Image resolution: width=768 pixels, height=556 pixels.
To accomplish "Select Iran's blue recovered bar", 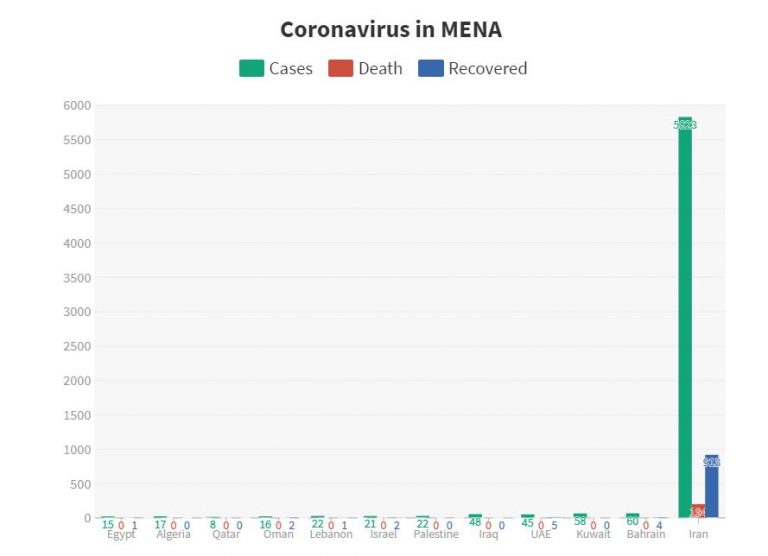I will pos(712,486).
